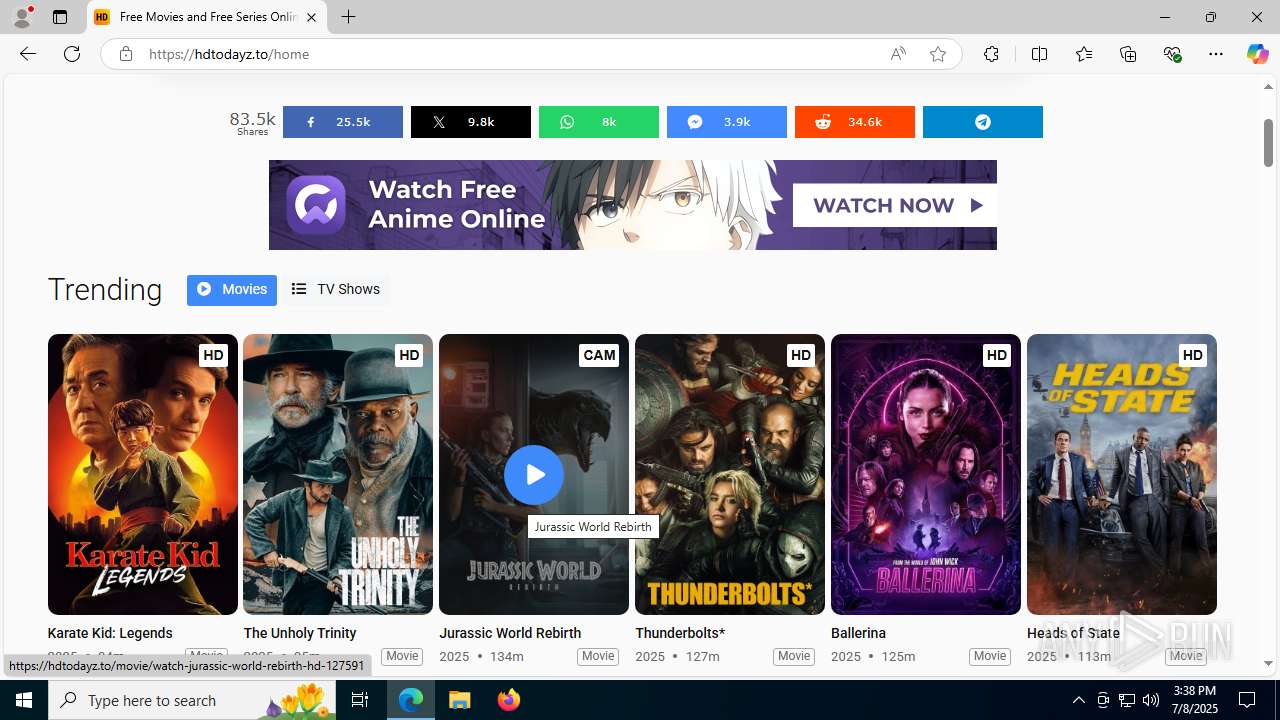Open volume control in tray

pos(1151,700)
